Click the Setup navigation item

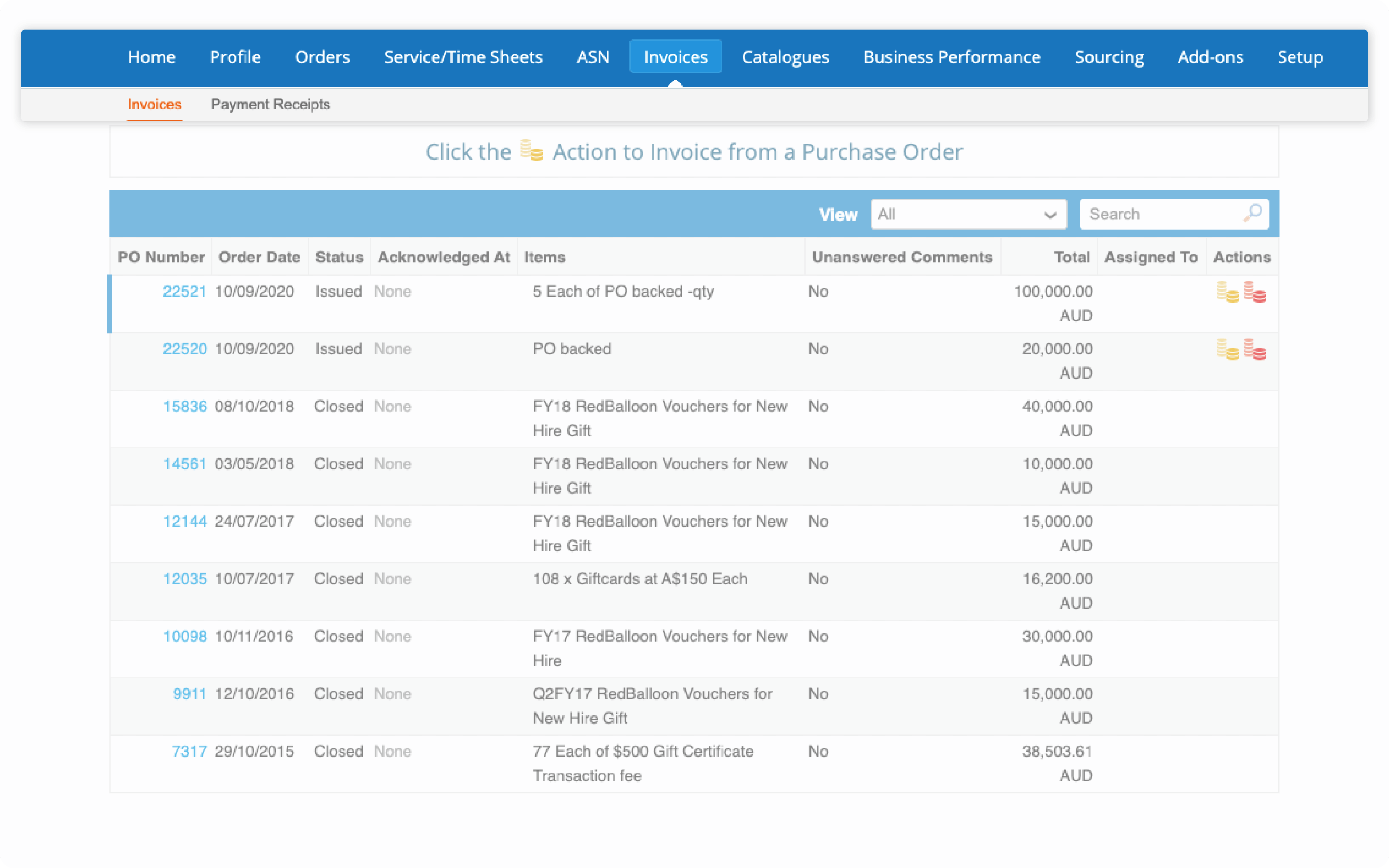pos(1299,57)
